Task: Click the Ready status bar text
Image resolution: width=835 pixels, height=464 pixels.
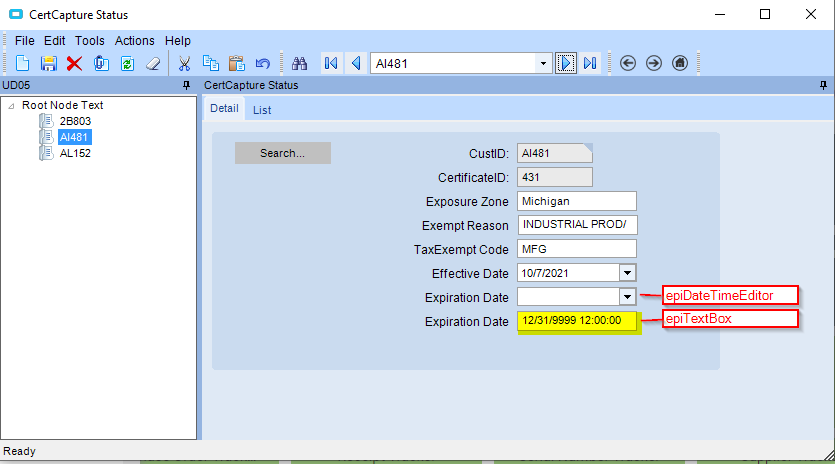Action: click(19, 451)
